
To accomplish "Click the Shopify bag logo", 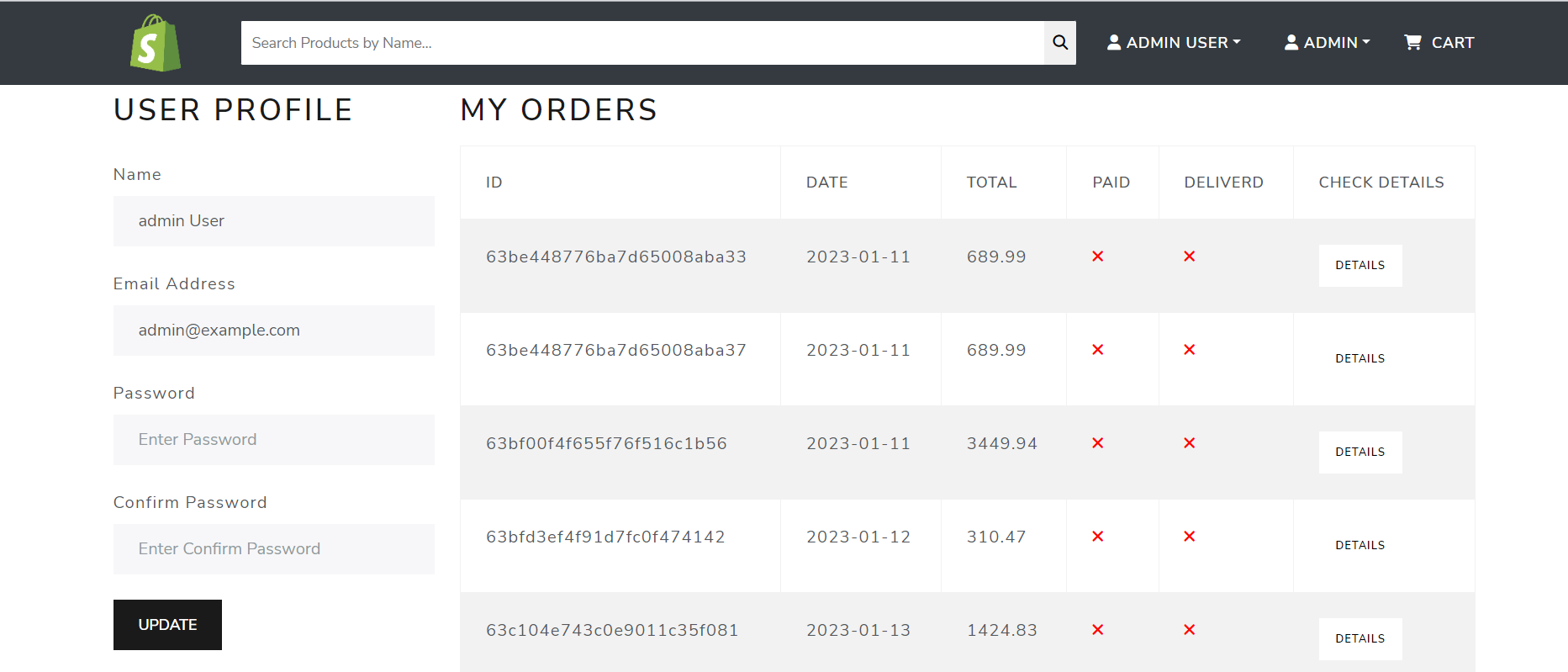I will point(155,42).
